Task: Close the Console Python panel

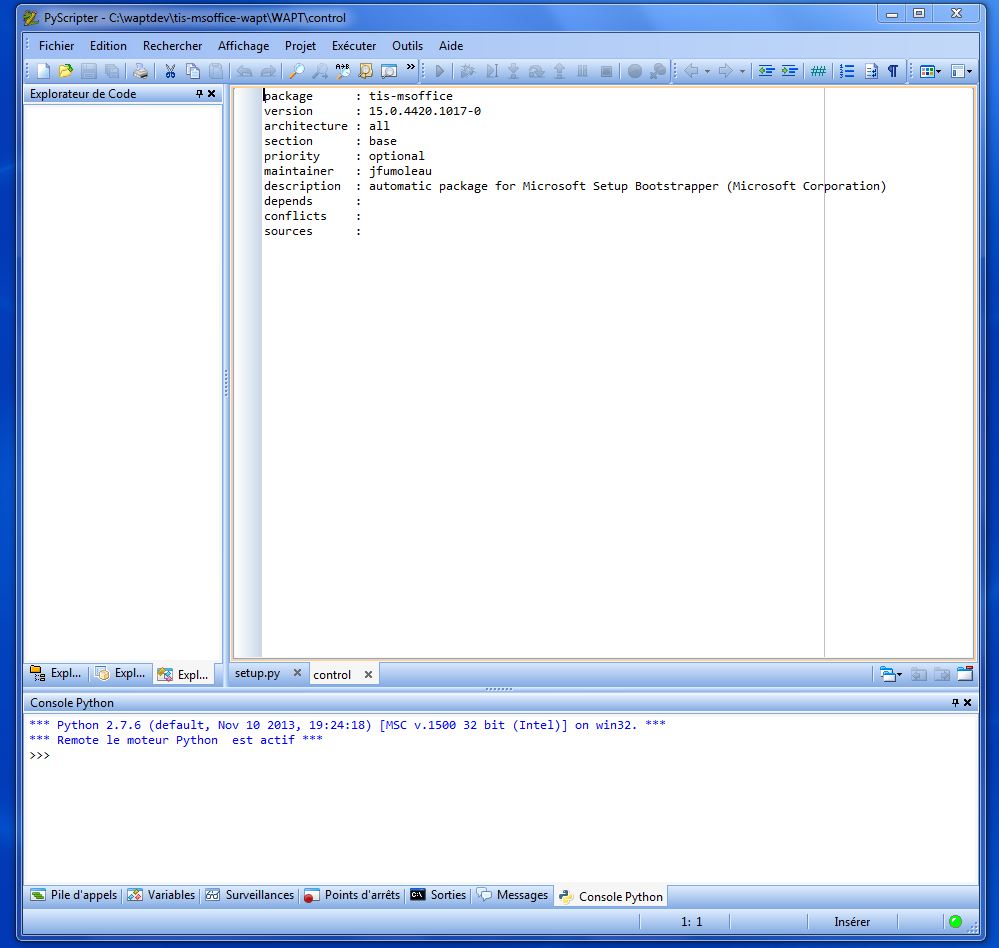Action: click(967, 702)
